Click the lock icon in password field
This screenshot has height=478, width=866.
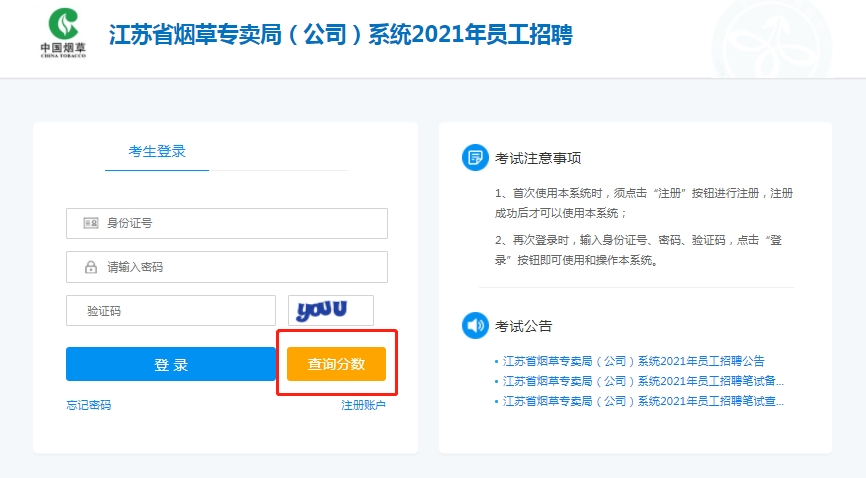tap(91, 267)
